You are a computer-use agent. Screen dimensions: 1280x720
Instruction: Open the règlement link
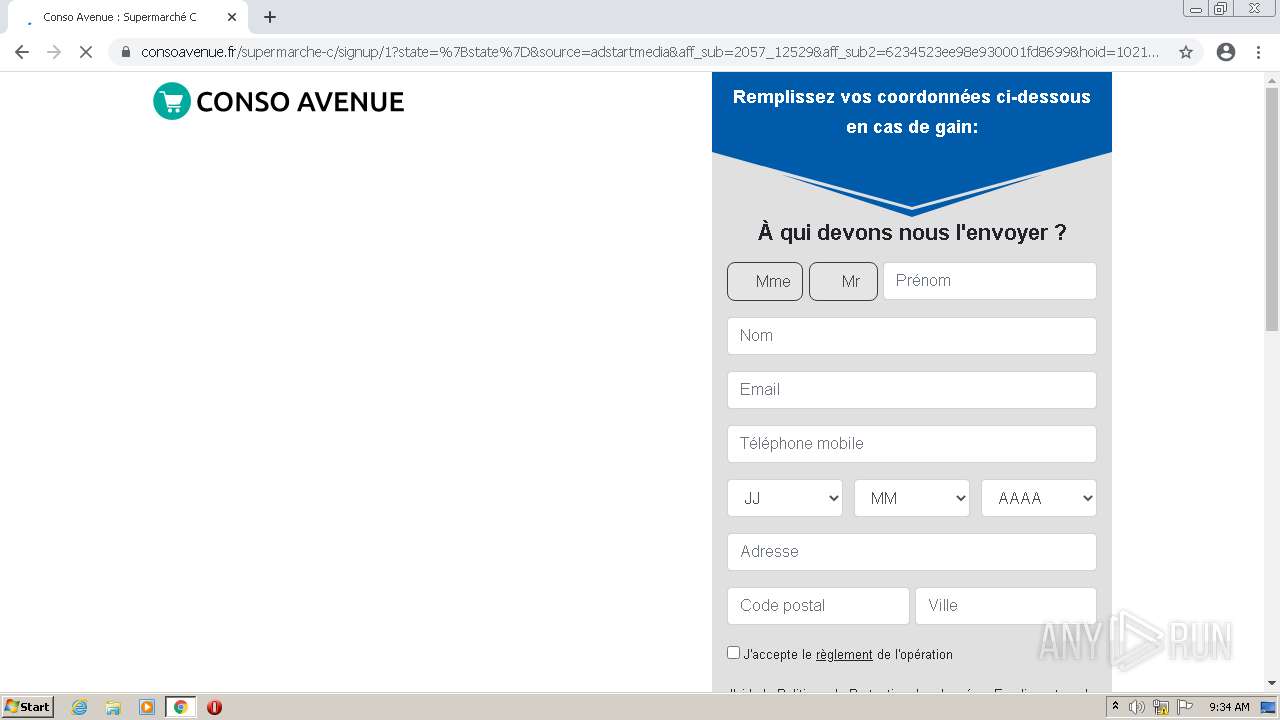click(x=844, y=655)
